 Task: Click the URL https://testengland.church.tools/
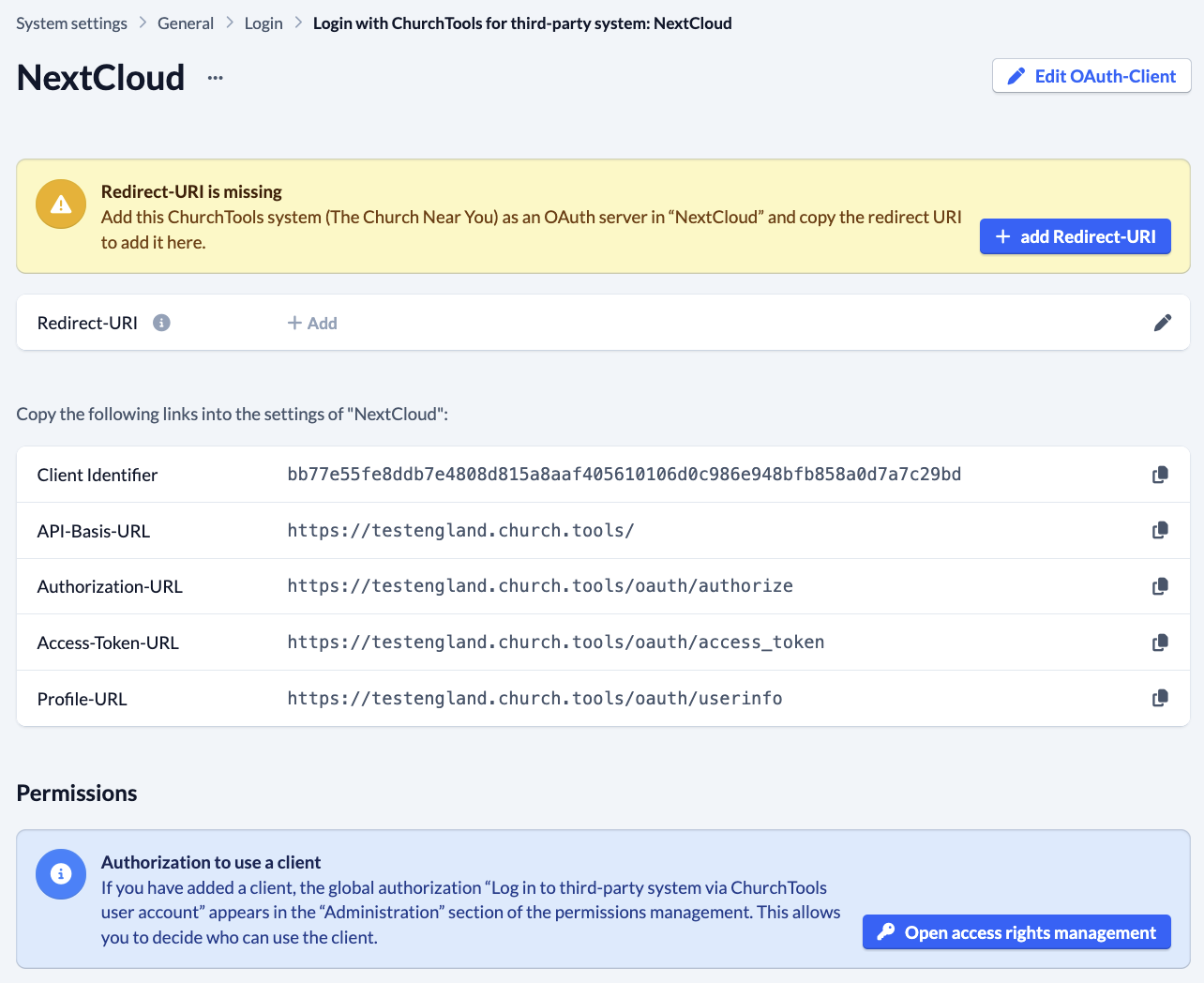460,530
